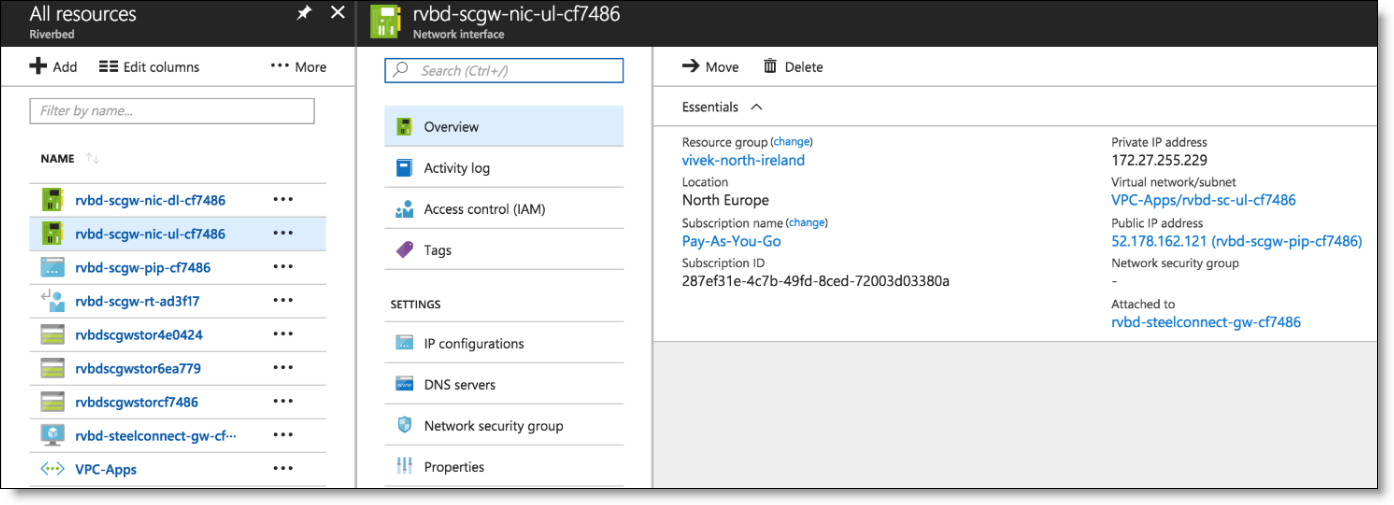
Task: Click the Access control people icon
Action: tap(405, 209)
